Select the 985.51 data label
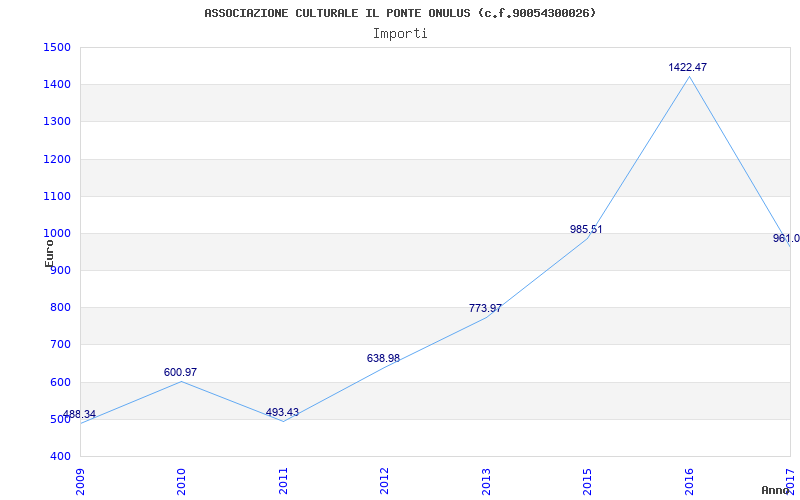 (586, 230)
